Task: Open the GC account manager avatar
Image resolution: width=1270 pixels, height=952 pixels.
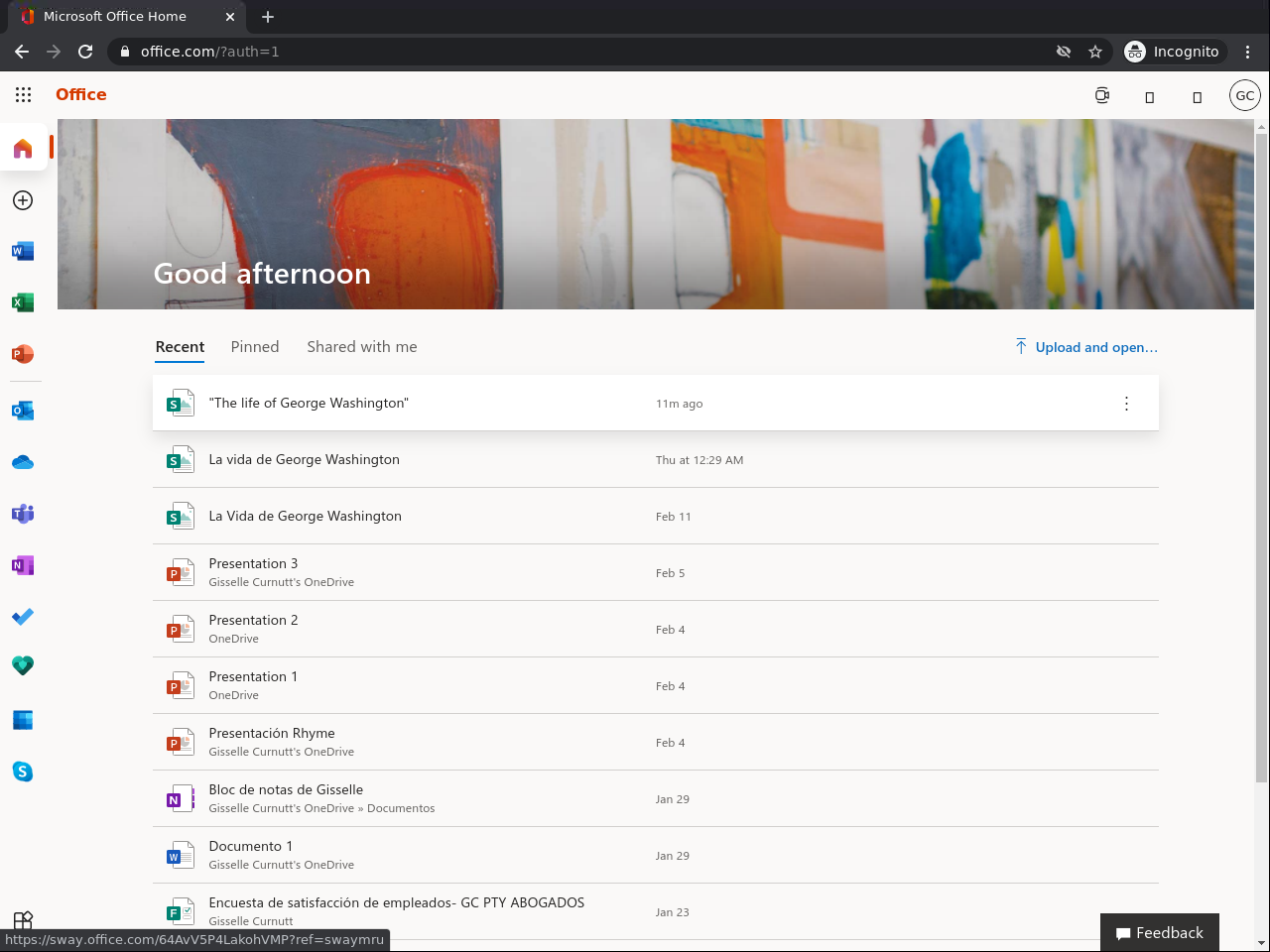Action: [x=1245, y=95]
